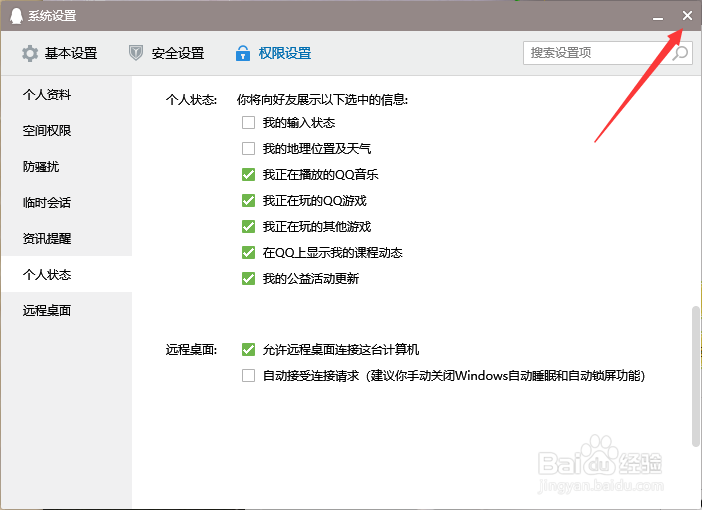Image resolution: width=702 pixels, height=510 pixels.
Task: Disable 我正在玩的其他游戏 checkbox
Action: pyautogui.click(x=248, y=227)
